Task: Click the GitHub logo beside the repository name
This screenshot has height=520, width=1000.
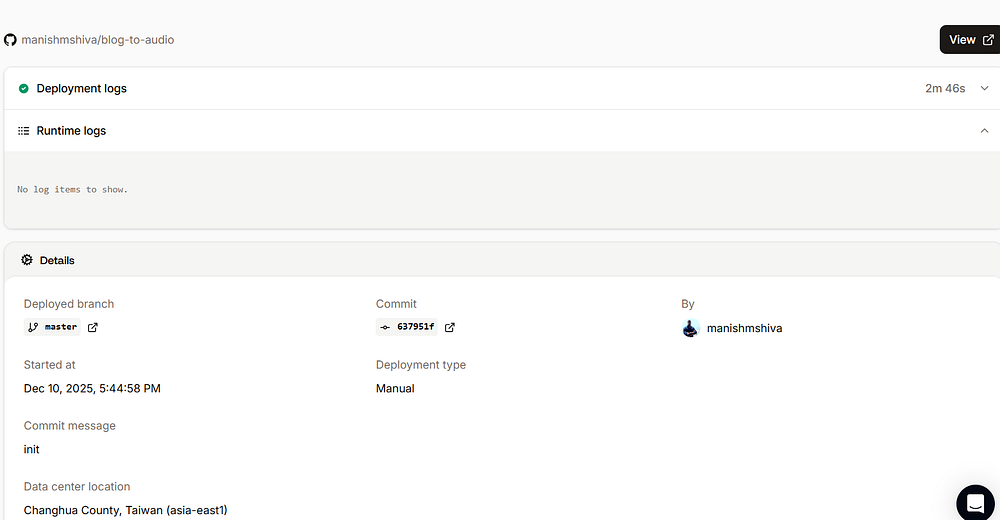Action: click(11, 40)
